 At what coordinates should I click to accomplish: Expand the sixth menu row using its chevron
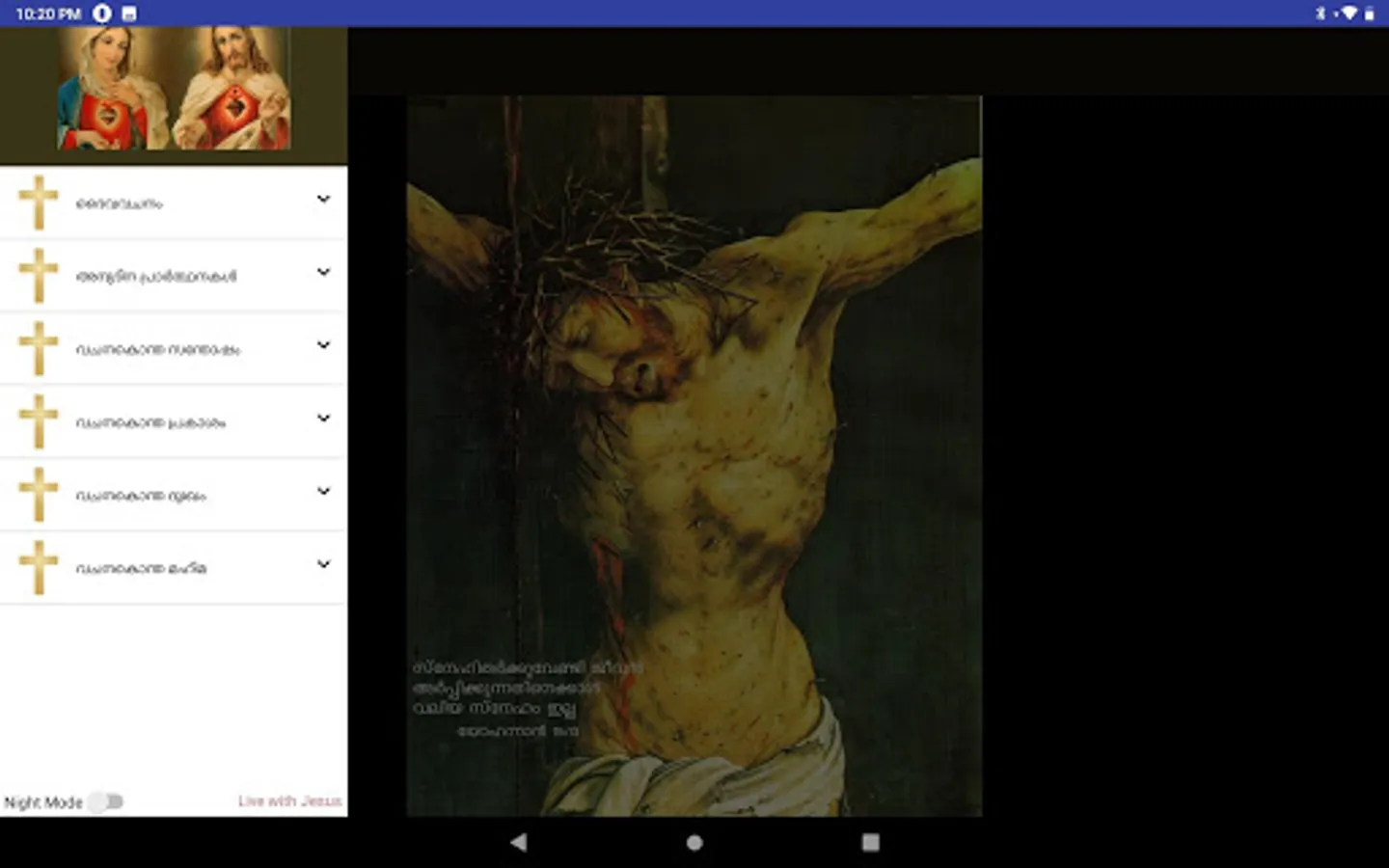(x=323, y=564)
